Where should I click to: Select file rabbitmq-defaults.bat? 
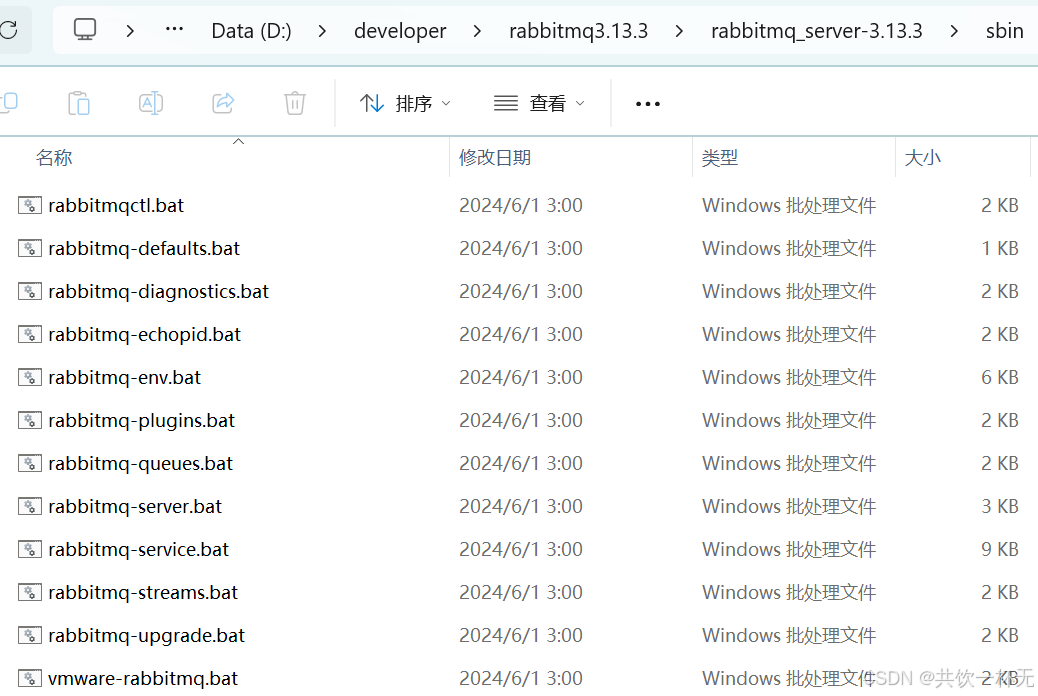coord(144,248)
